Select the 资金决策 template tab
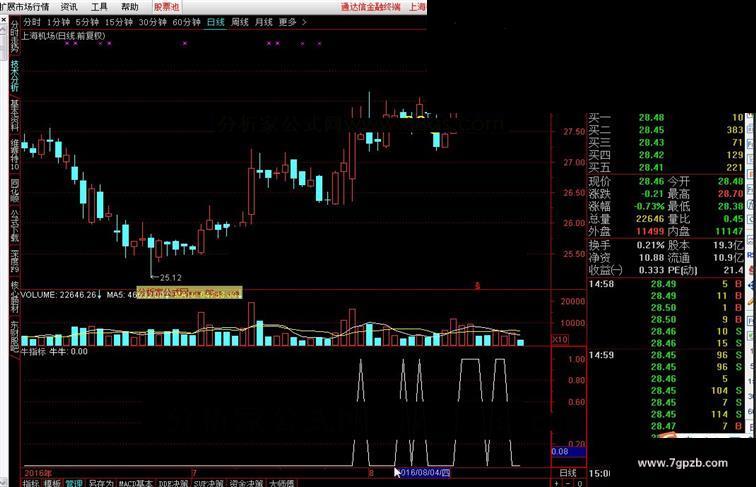 coord(246,483)
